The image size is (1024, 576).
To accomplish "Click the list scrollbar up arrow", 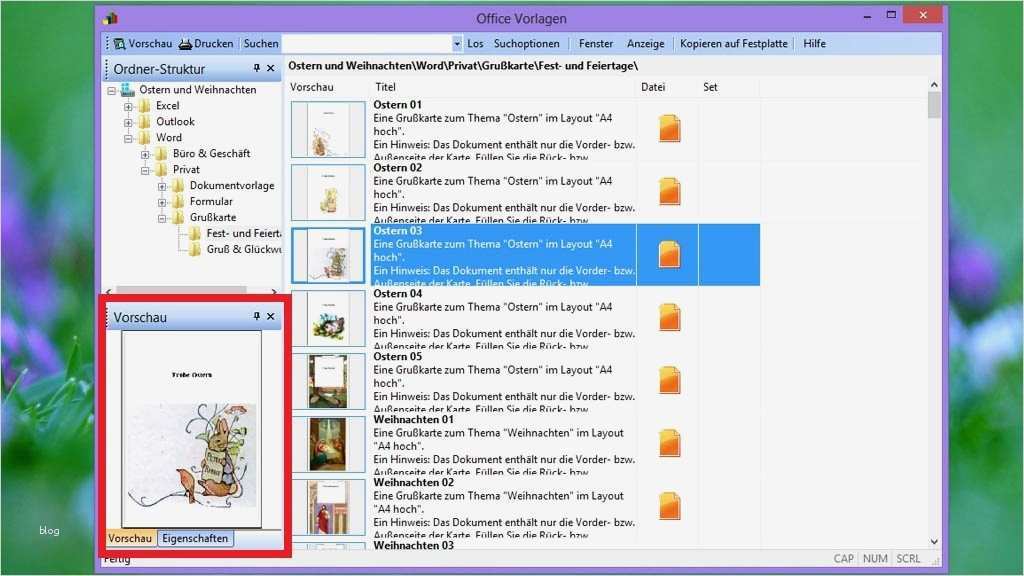I will [x=934, y=85].
